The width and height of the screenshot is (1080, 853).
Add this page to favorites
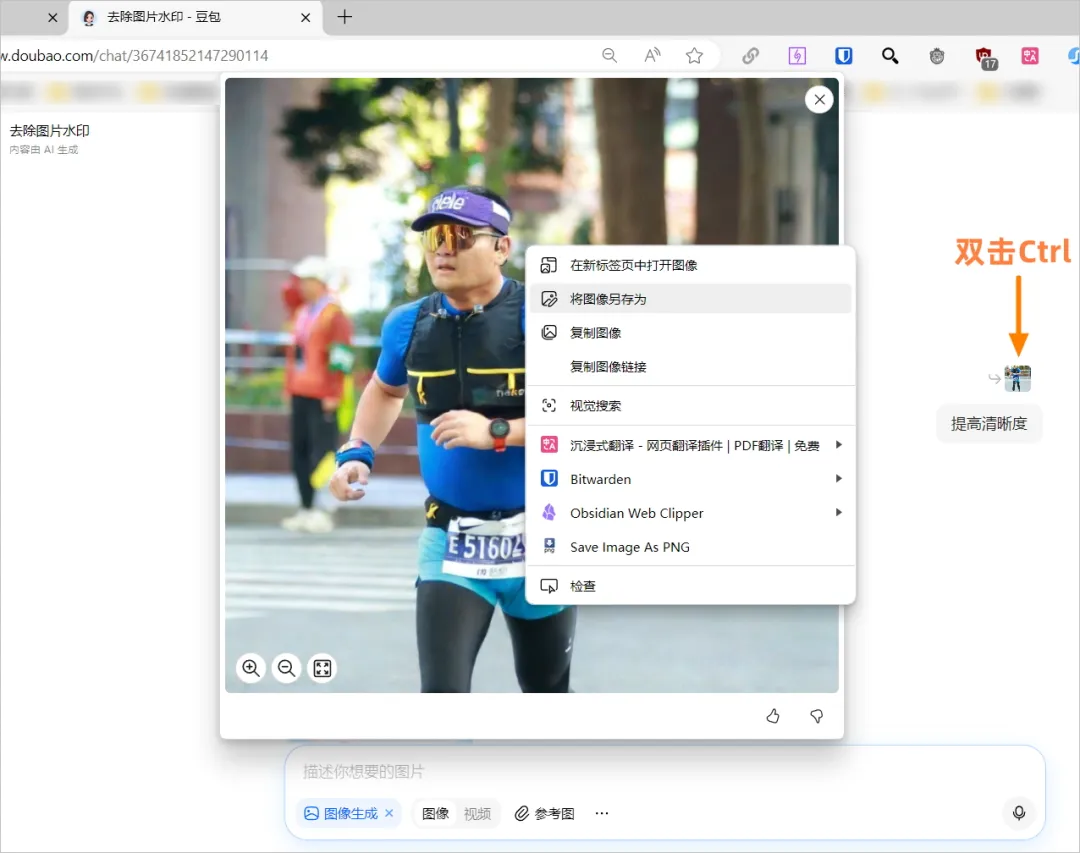point(694,56)
